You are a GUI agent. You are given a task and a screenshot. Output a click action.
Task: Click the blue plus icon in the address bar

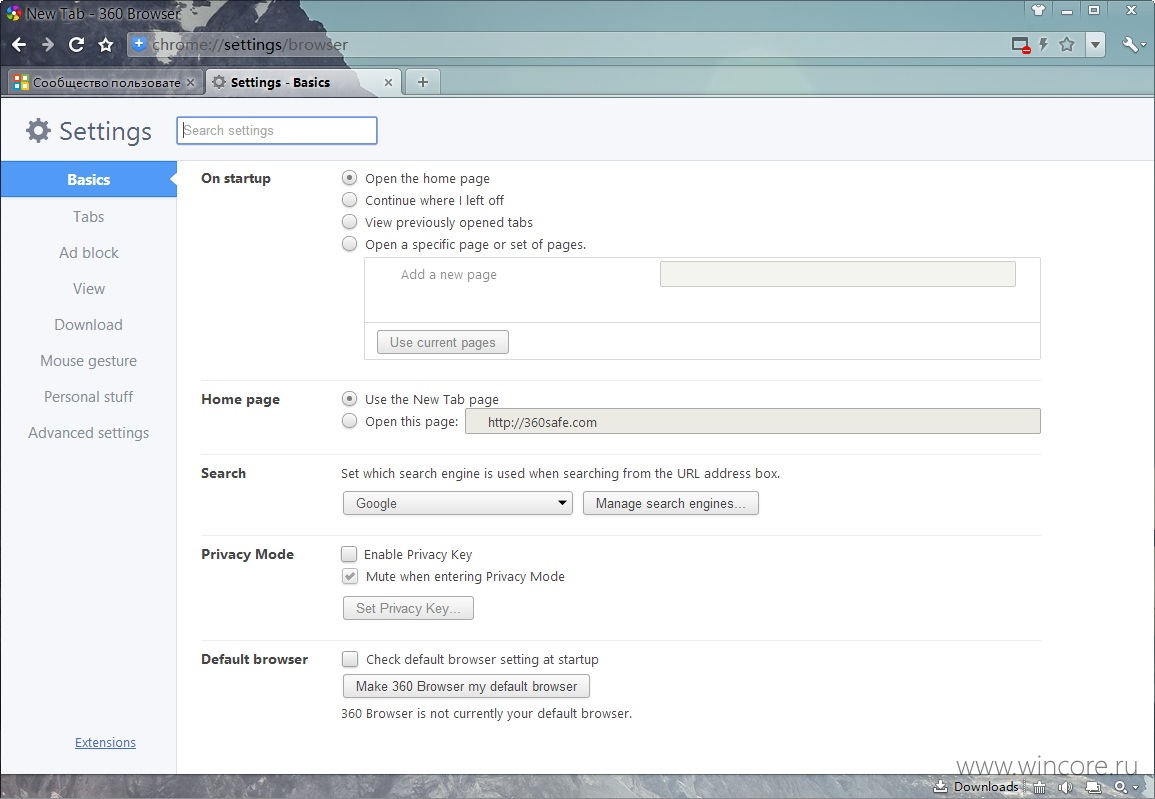pos(138,44)
